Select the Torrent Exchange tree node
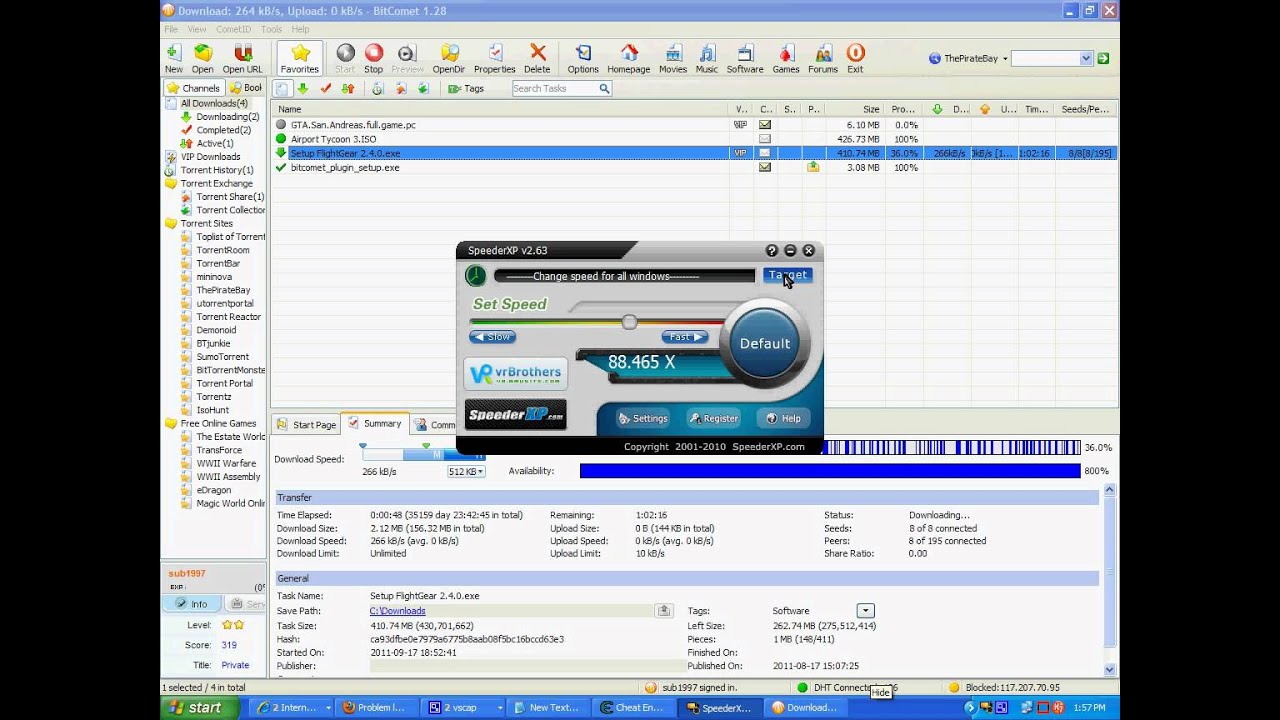Screen dimensions: 1280x720 tap(216, 183)
